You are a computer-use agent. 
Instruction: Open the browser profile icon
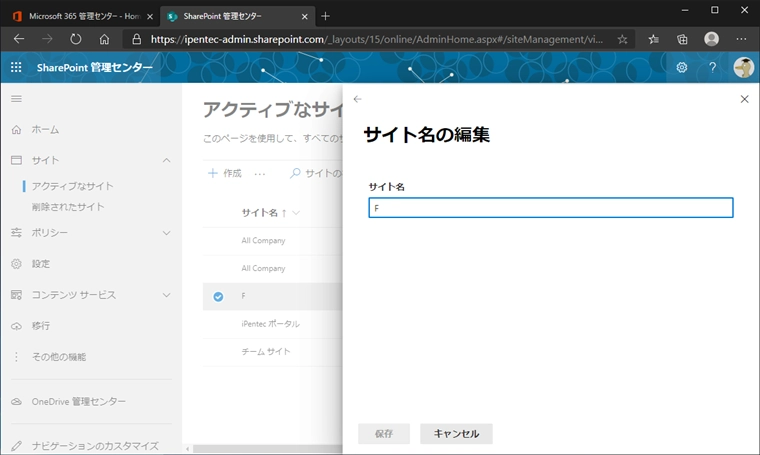click(712, 39)
